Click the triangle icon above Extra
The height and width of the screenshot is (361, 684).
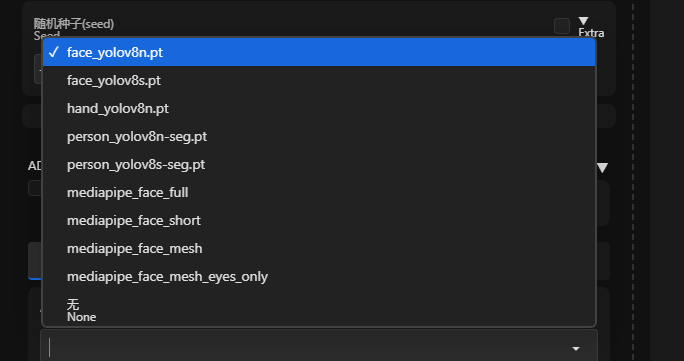583,21
